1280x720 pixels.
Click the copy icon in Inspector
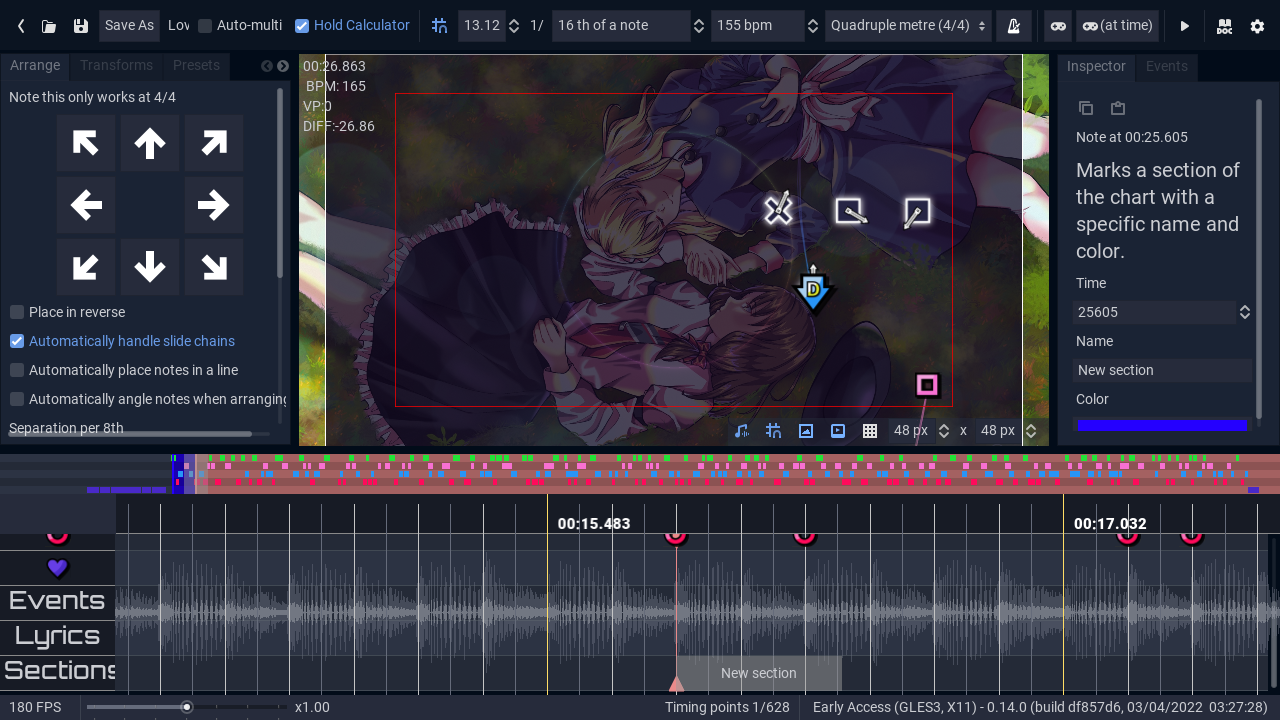tap(1086, 108)
